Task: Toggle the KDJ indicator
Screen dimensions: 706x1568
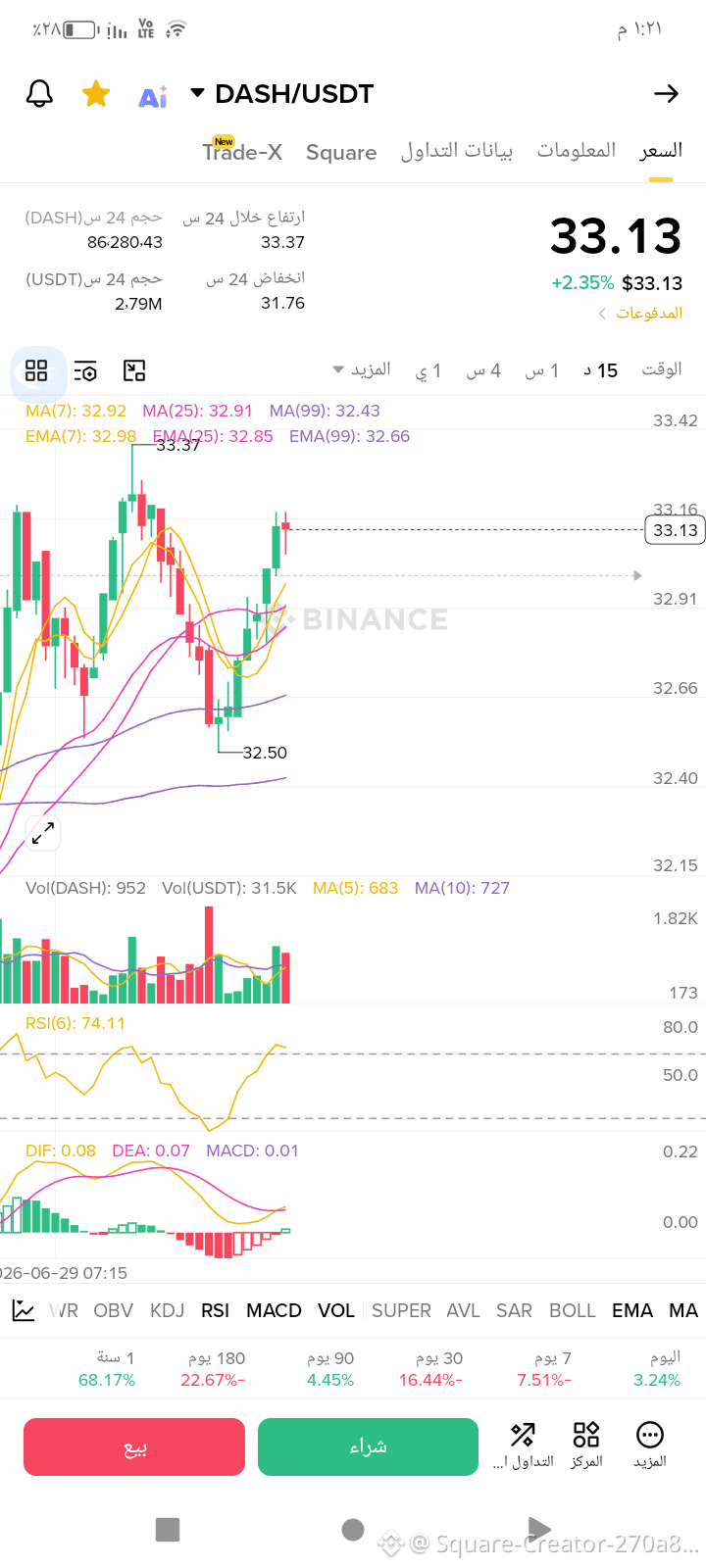Action: pyautogui.click(x=167, y=1310)
